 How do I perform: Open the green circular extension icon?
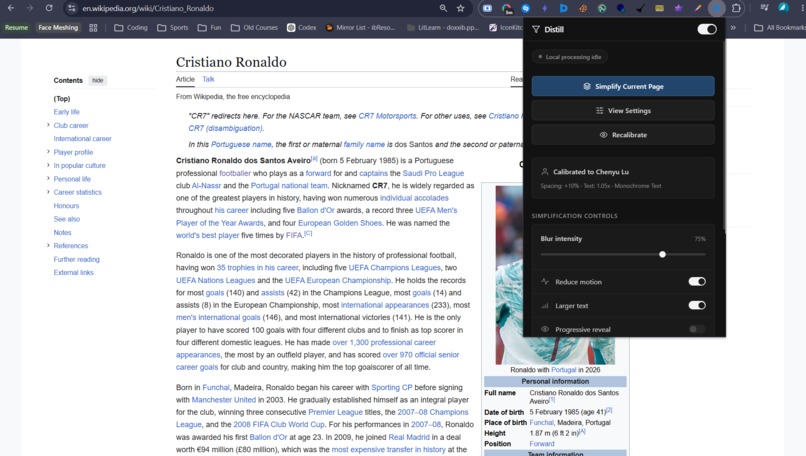pyautogui.click(x=602, y=8)
